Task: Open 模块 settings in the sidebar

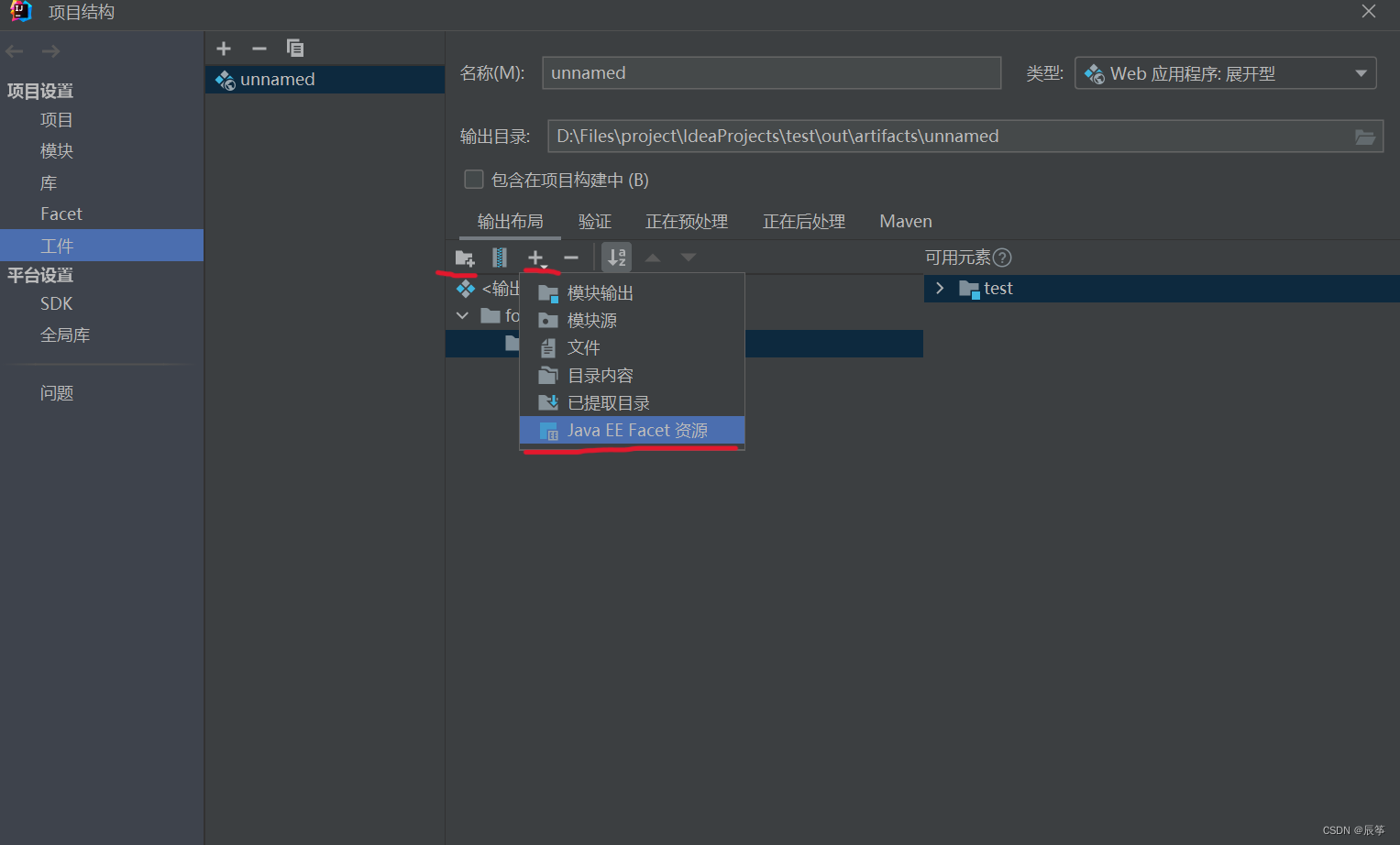Action: pos(57,151)
